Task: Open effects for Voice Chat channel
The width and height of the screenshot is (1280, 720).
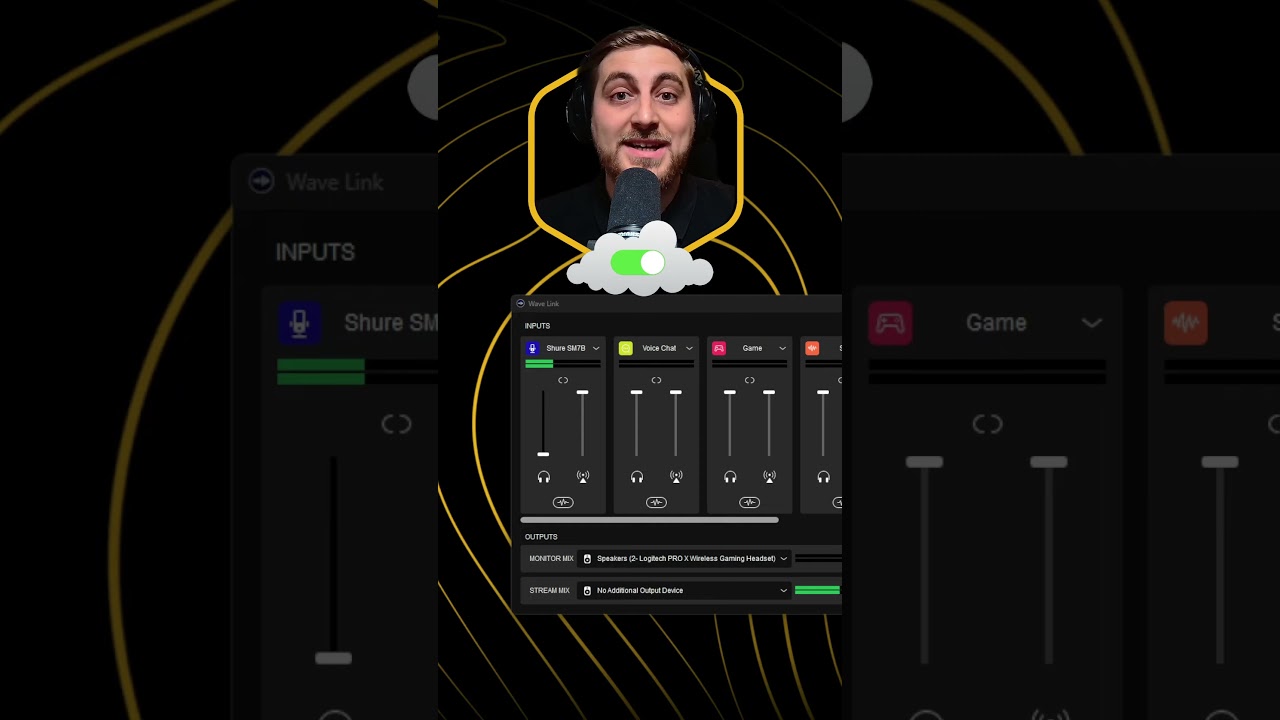Action: (x=656, y=502)
